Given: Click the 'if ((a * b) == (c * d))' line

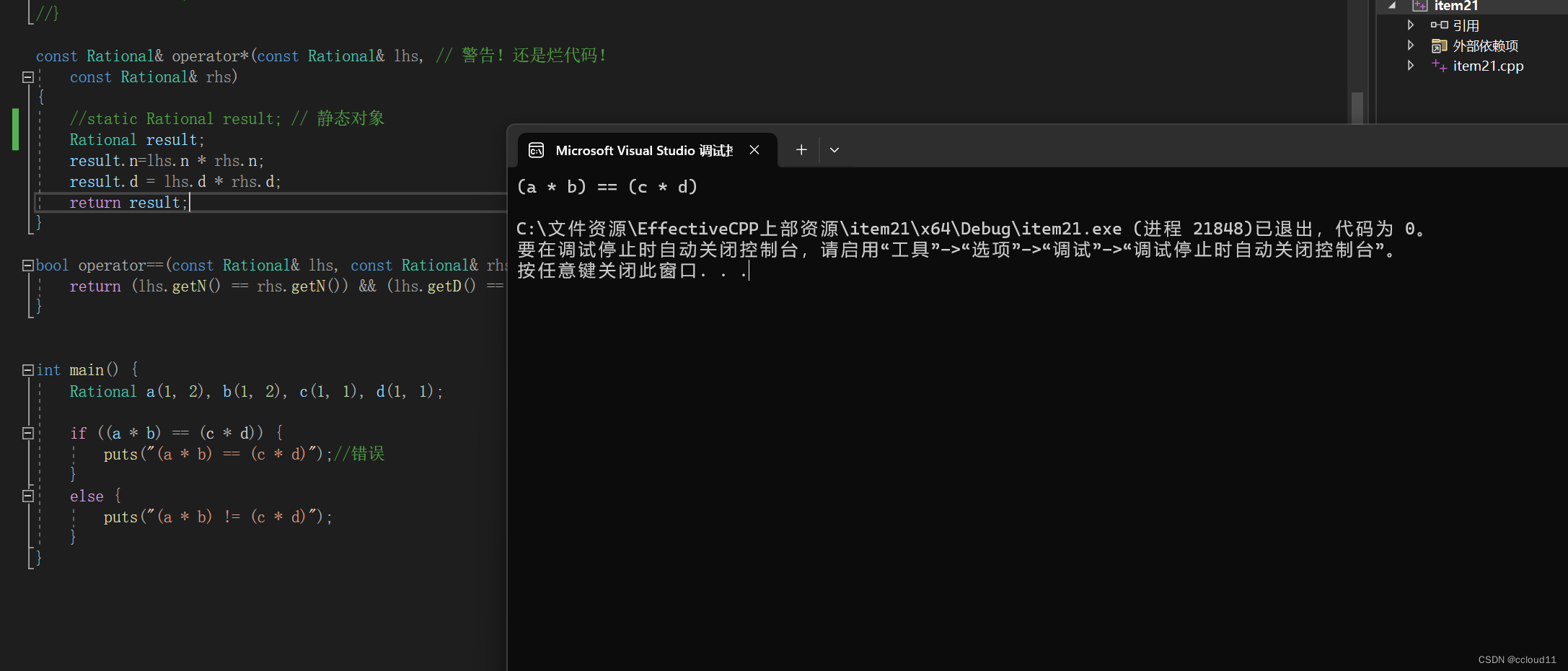Looking at the screenshot, I should [177, 433].
